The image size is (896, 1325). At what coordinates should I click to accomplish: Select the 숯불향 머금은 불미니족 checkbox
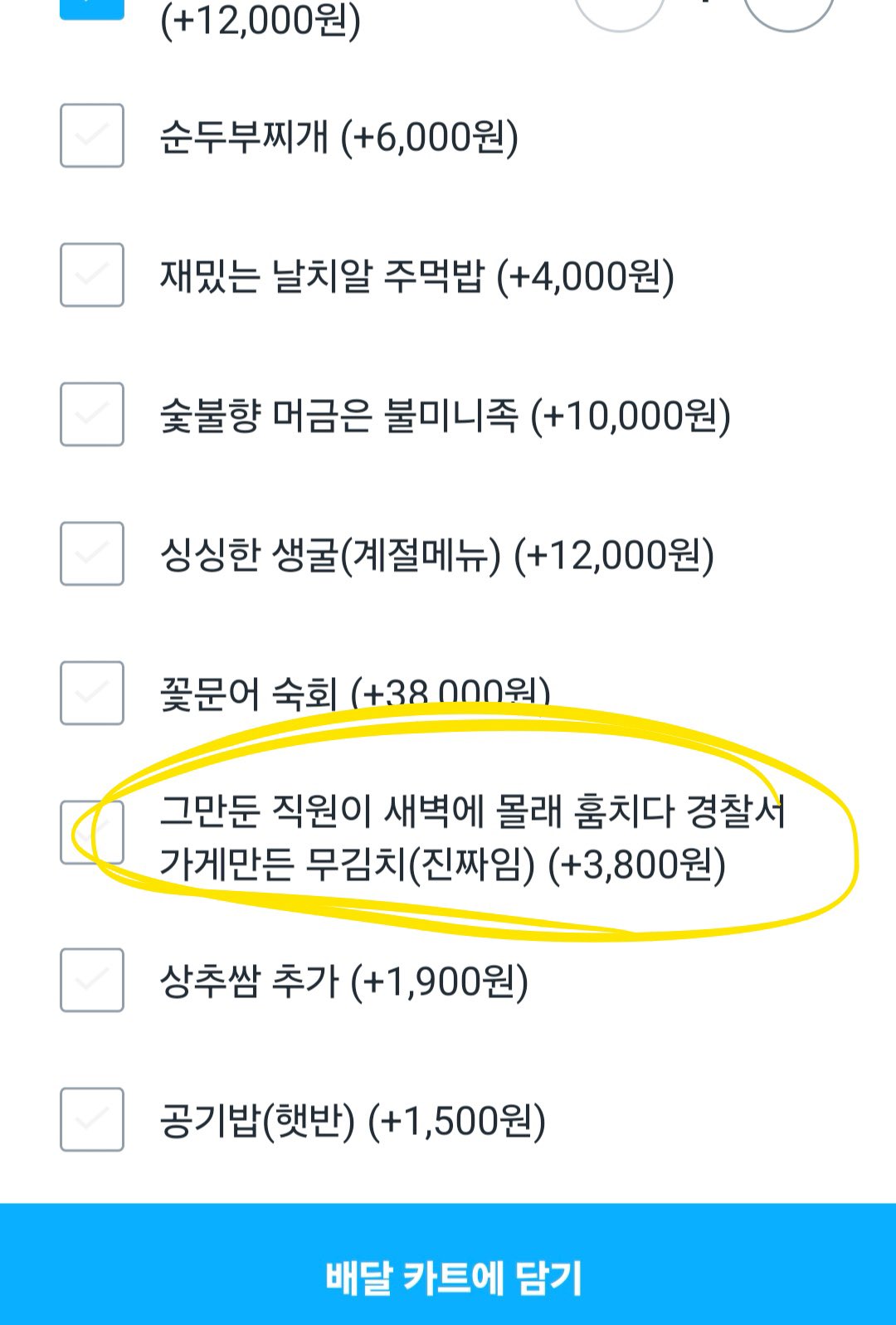pyautogui.click(x=92, y=414)
